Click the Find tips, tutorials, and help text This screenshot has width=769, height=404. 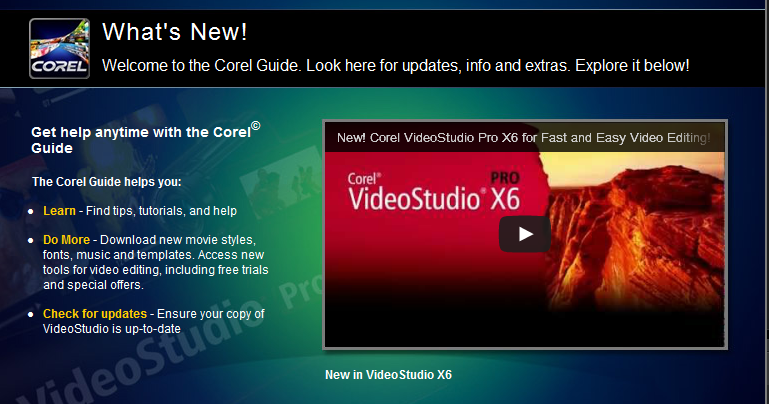tap(161, 211)
